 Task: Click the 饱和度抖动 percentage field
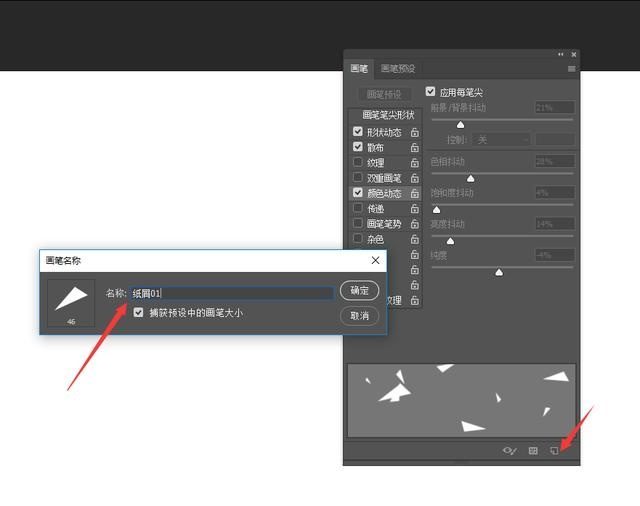(x=555, y=192)
